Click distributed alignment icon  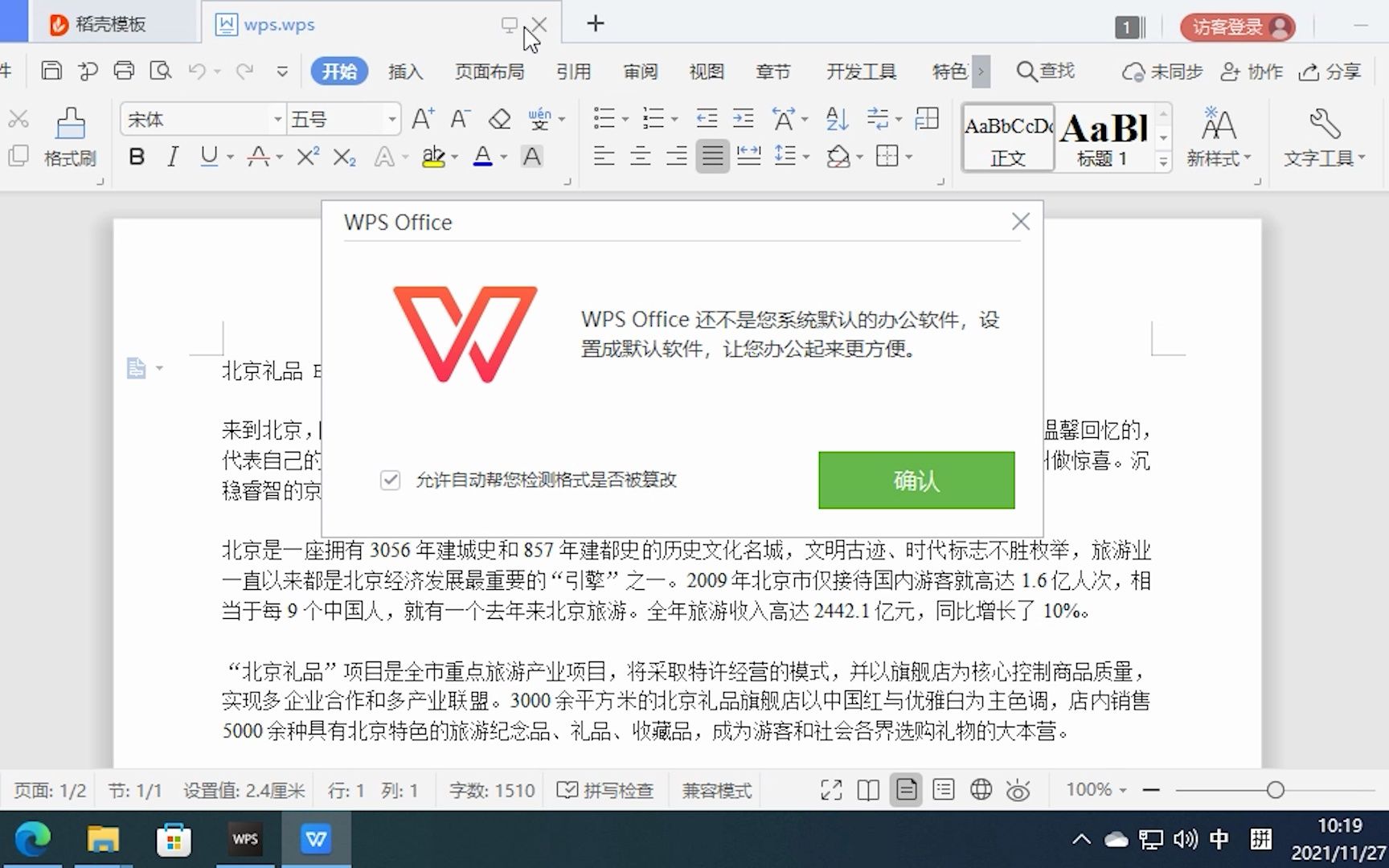[x=748, y=157]
